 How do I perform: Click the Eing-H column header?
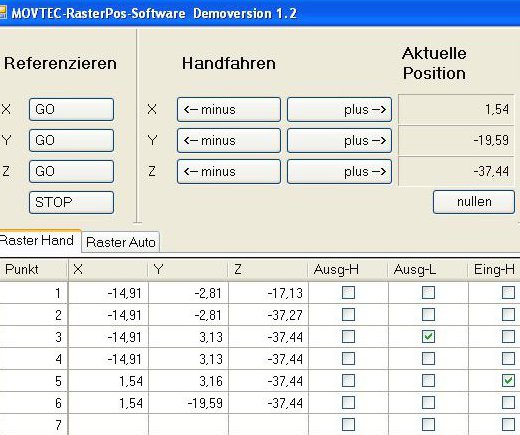pos(494,269)
